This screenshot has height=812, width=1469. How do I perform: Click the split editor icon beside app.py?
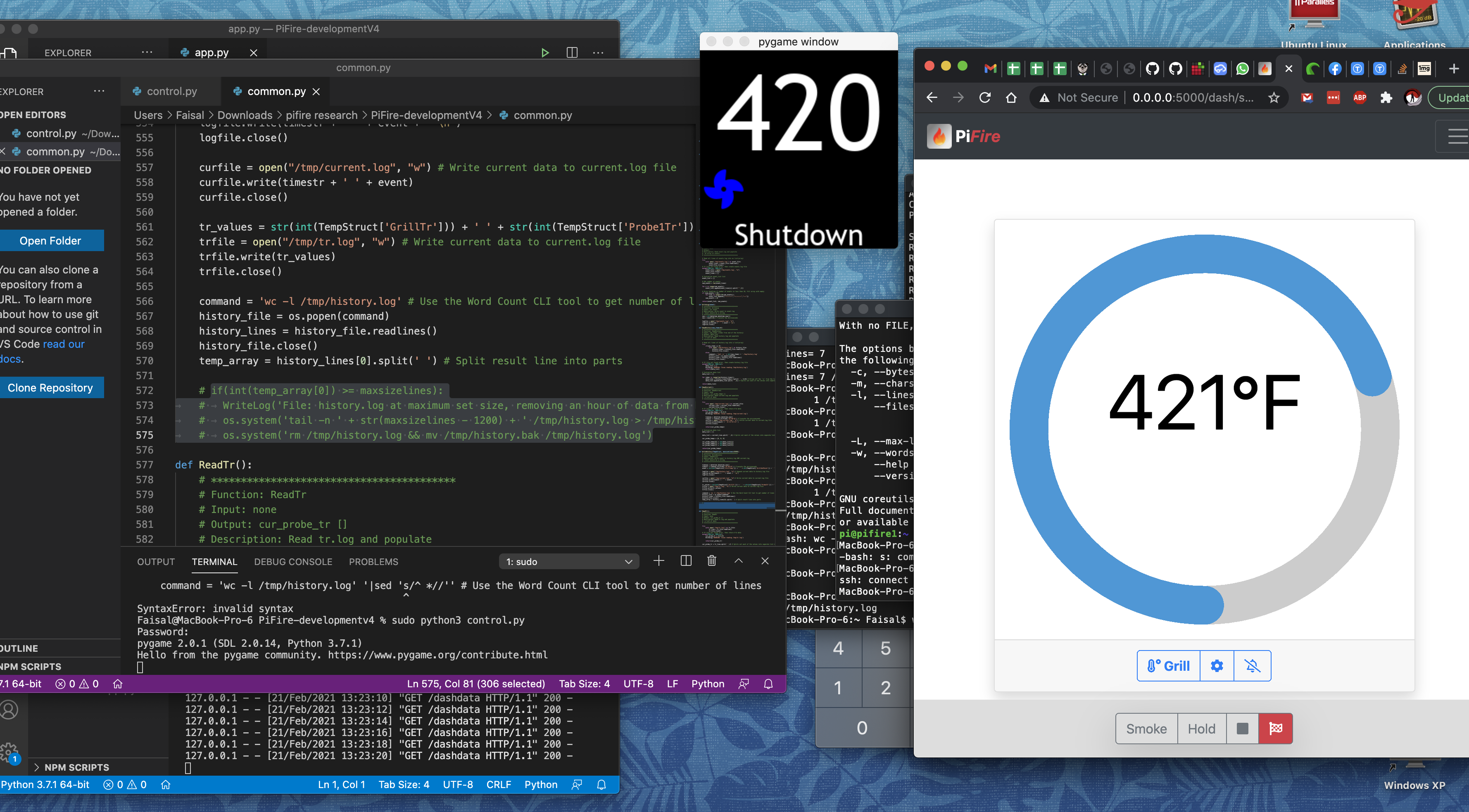pos(572,52)
